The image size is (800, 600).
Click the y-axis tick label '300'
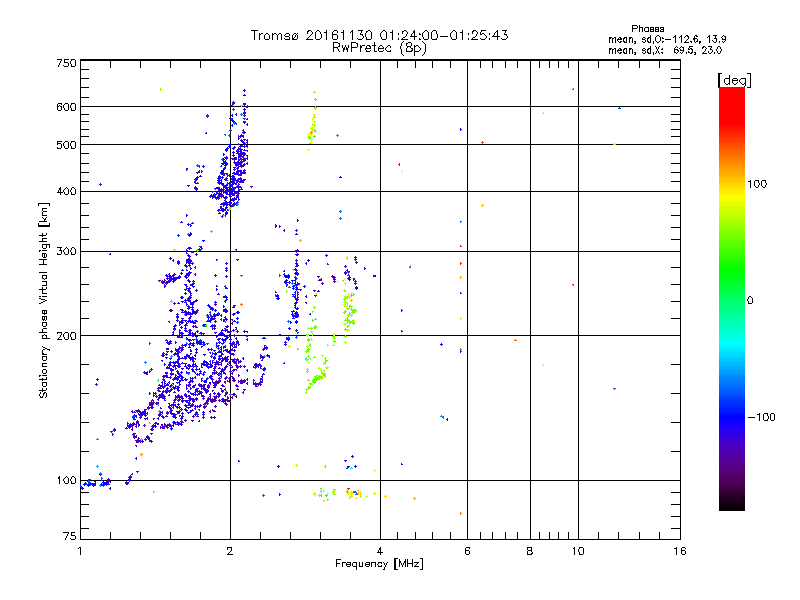click(66, 251)
